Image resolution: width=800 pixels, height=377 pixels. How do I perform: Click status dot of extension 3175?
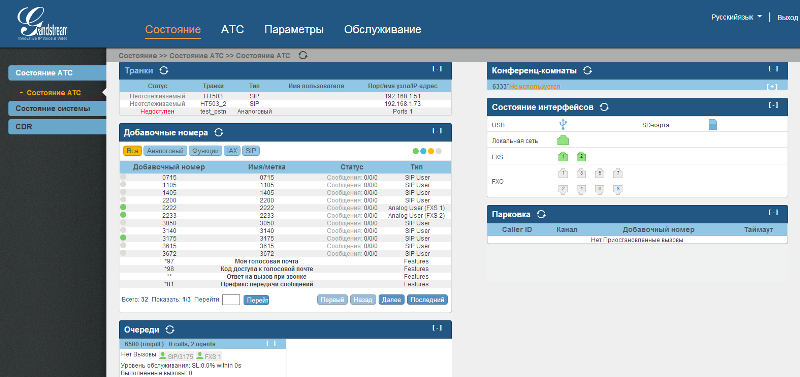point(123,238)
